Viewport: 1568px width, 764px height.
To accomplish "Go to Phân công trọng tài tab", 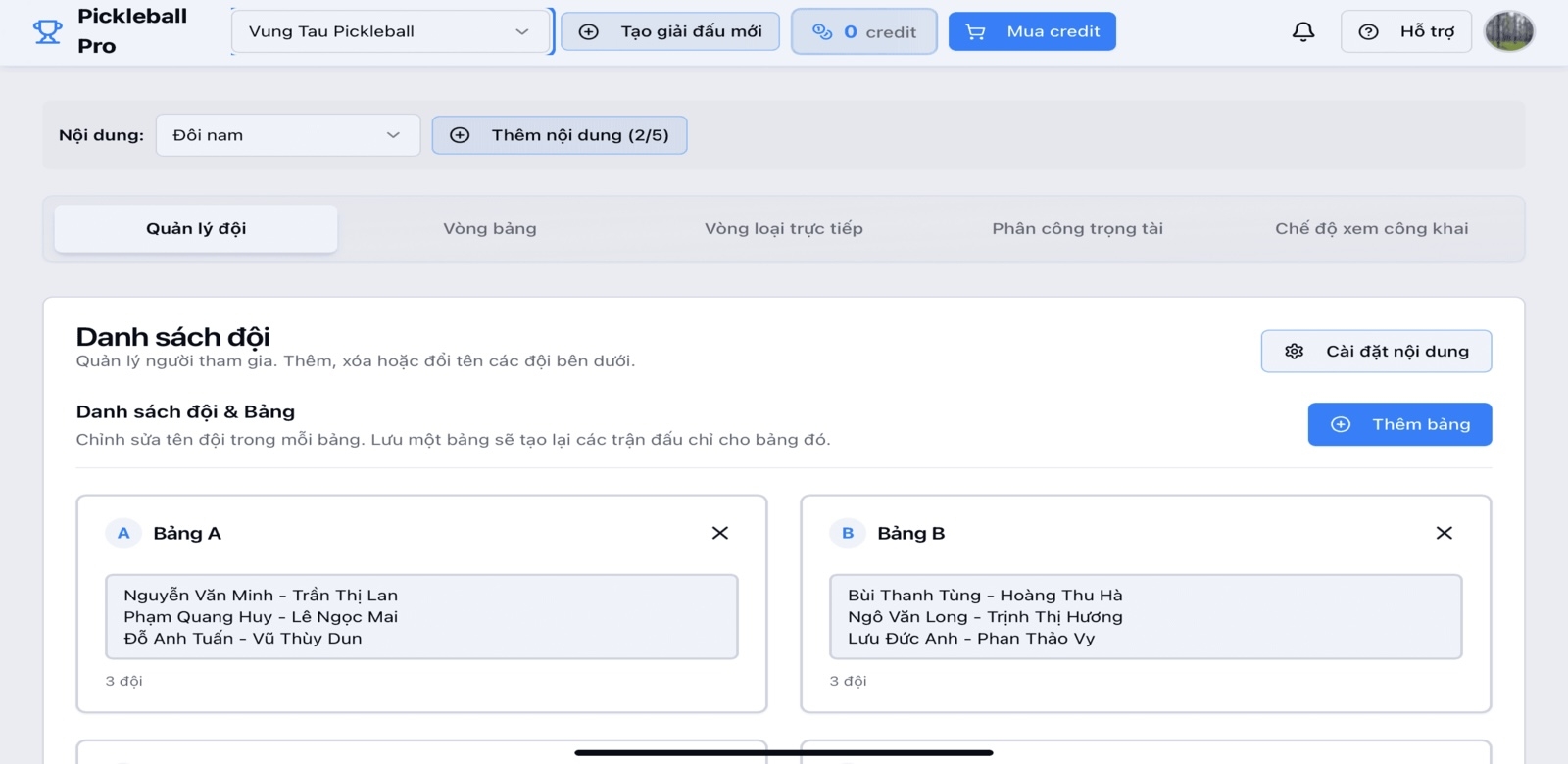I will pyautogui.click(x=1078, y=228).
